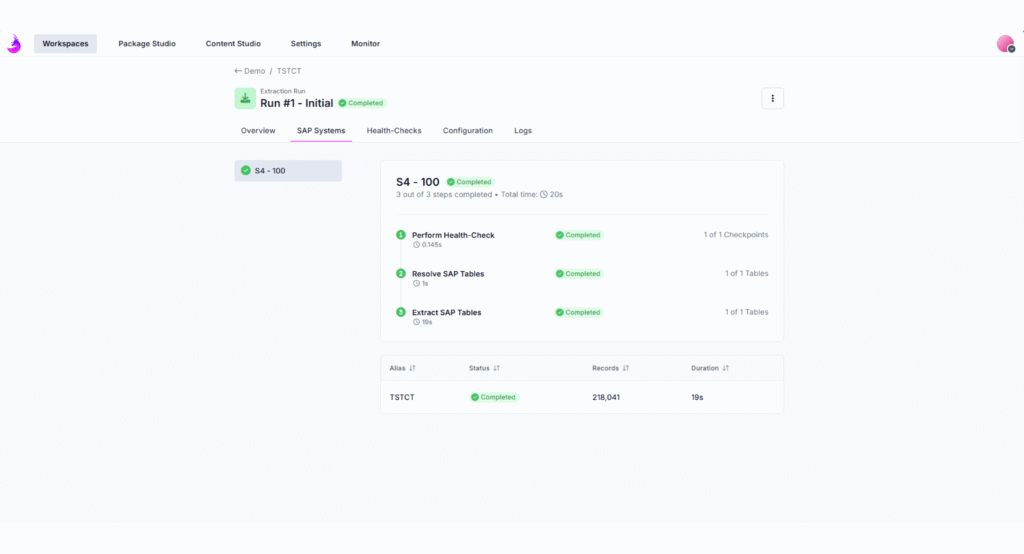Viewport: 1024px width, 554px height.
Task: Click '1 of 1 Tables' on Resolve SAP Tables row
Action: 746,273
